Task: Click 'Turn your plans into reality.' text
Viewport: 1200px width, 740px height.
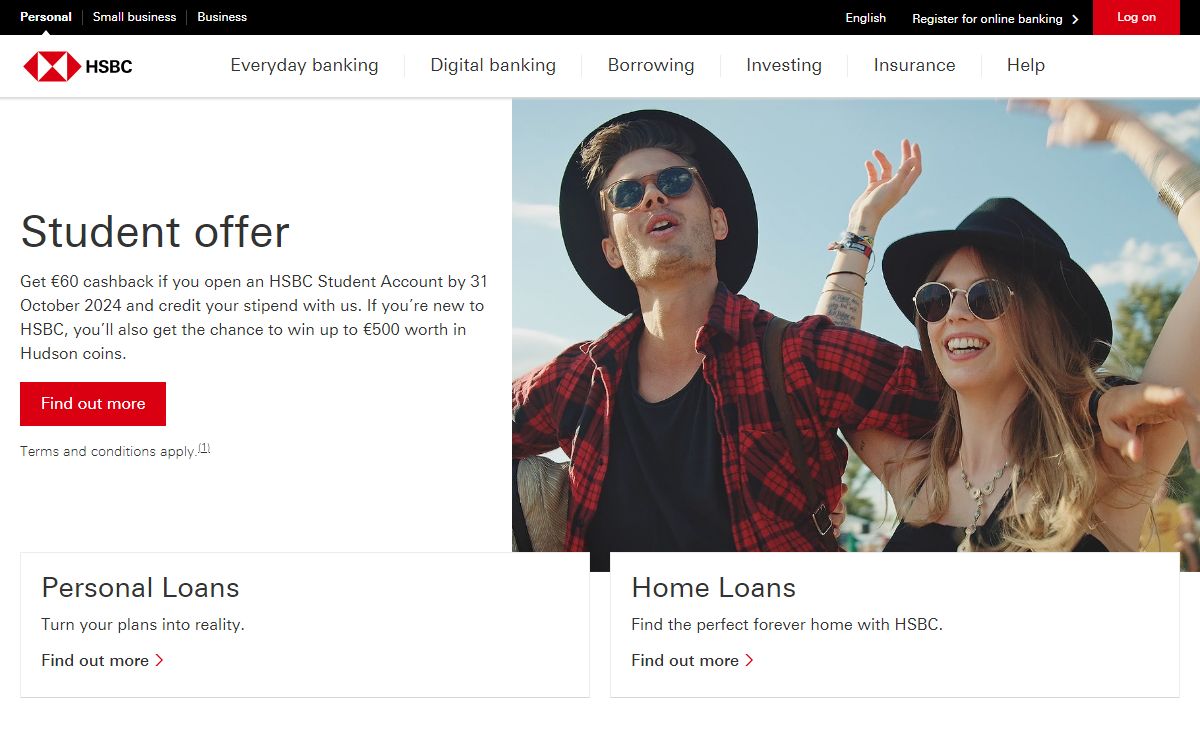Action: (143, 625)
